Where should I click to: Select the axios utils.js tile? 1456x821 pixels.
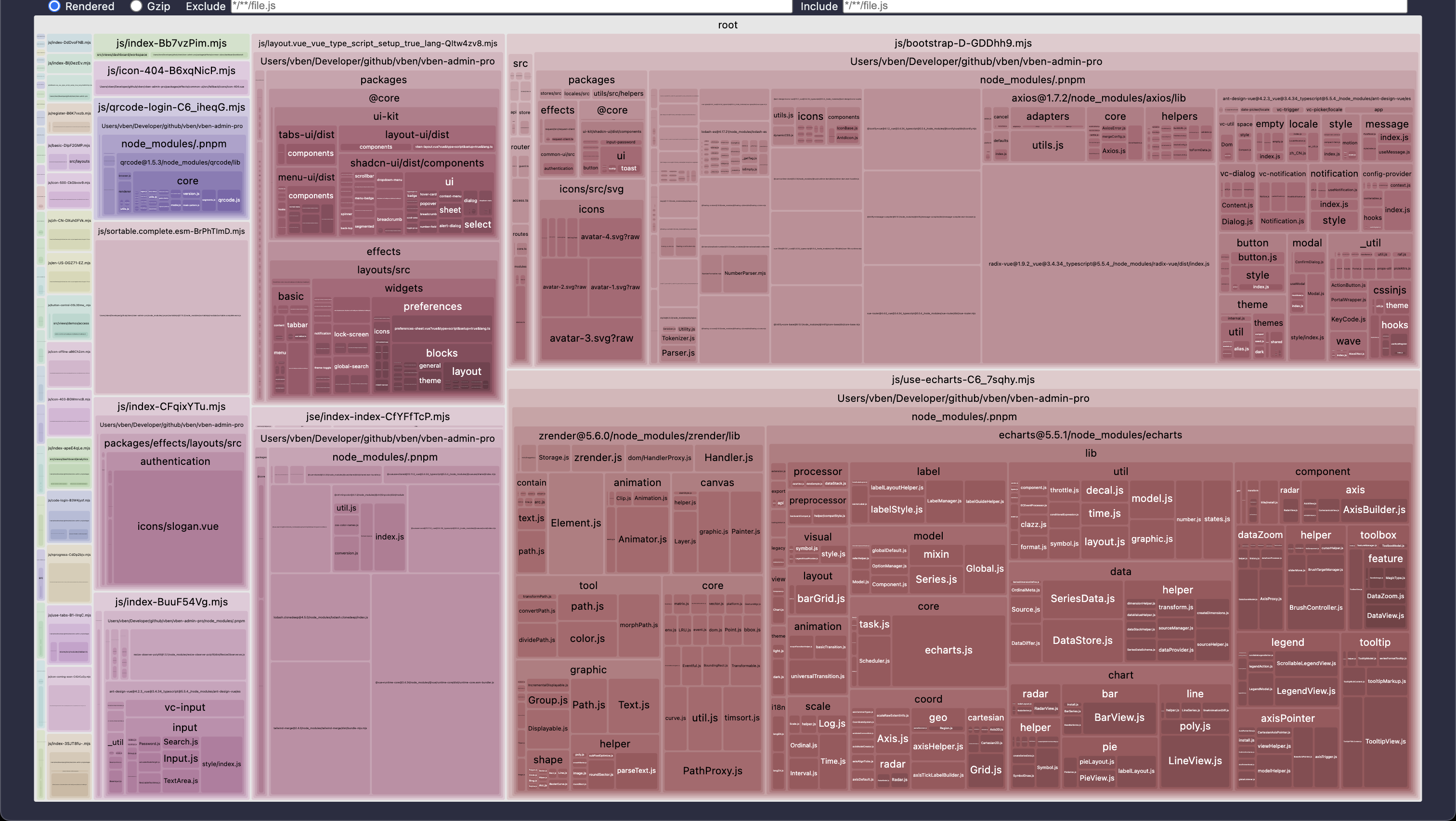[1047, 145]
